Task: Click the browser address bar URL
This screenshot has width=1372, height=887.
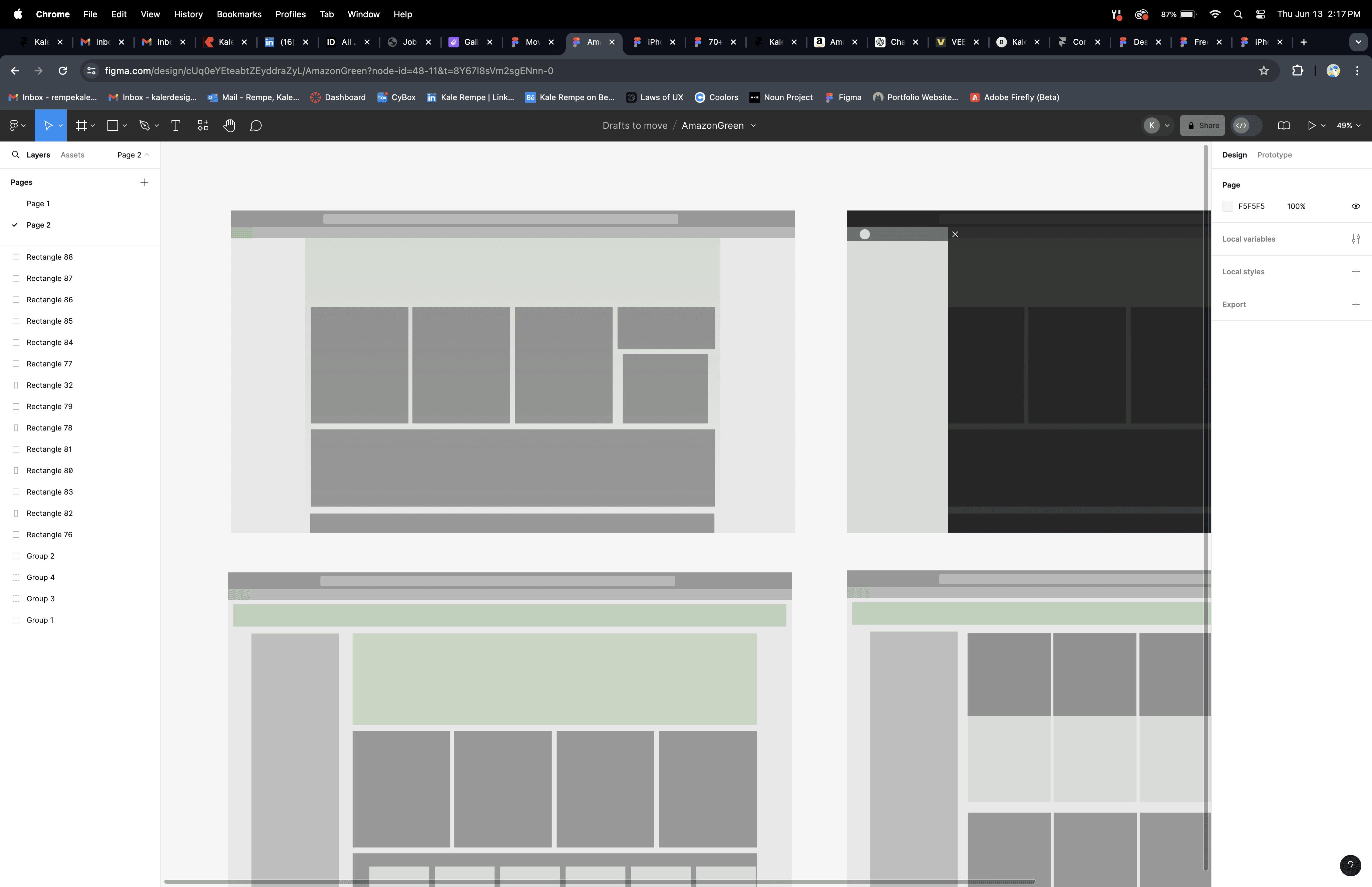Action: (329, 71)
